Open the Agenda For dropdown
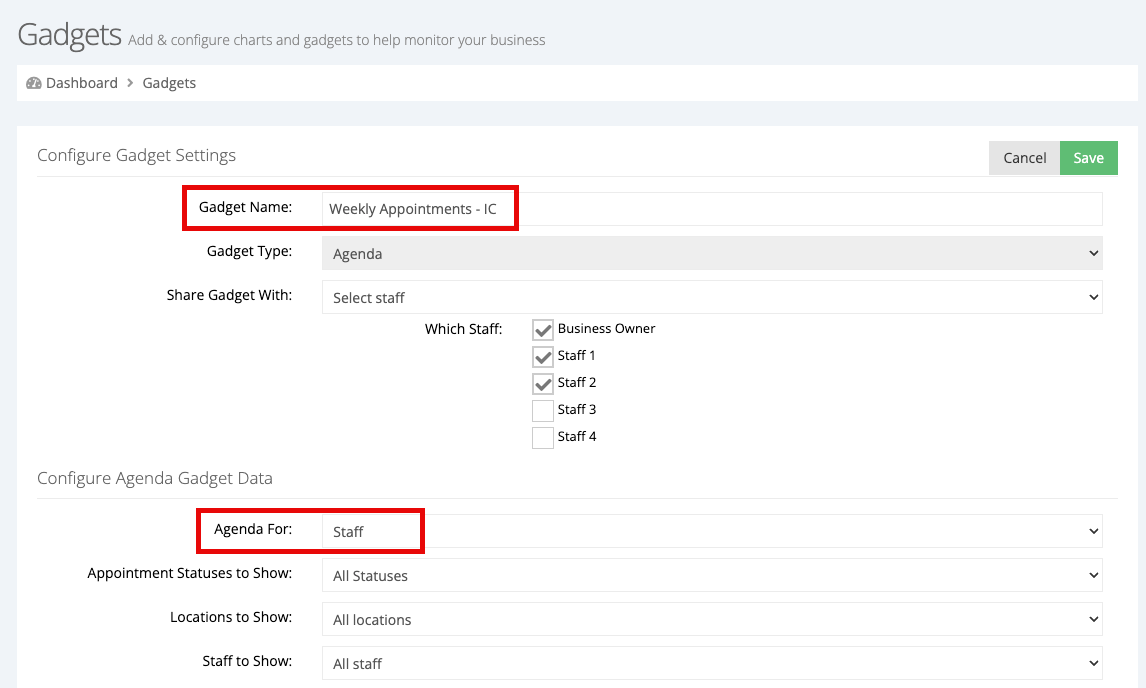This screenshot has height=688, width=1146. pos(712,532)
